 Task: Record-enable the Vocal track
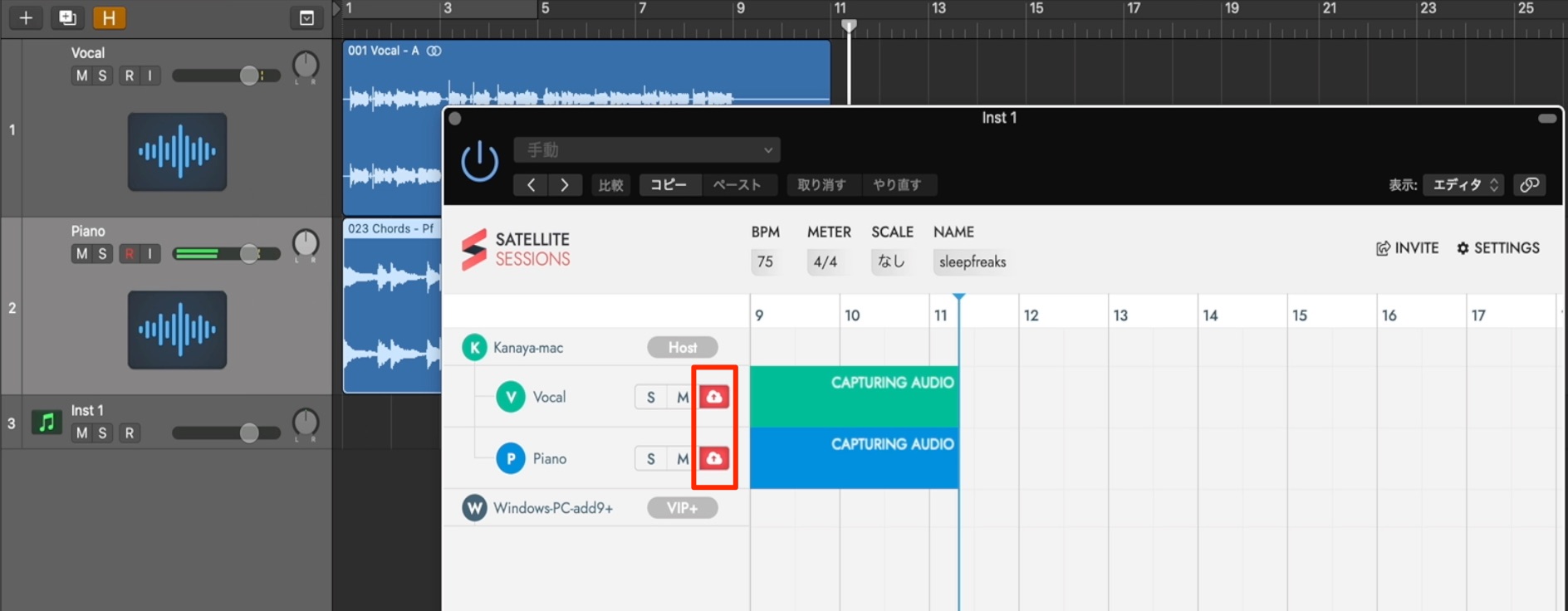click(x=130, y=76)
